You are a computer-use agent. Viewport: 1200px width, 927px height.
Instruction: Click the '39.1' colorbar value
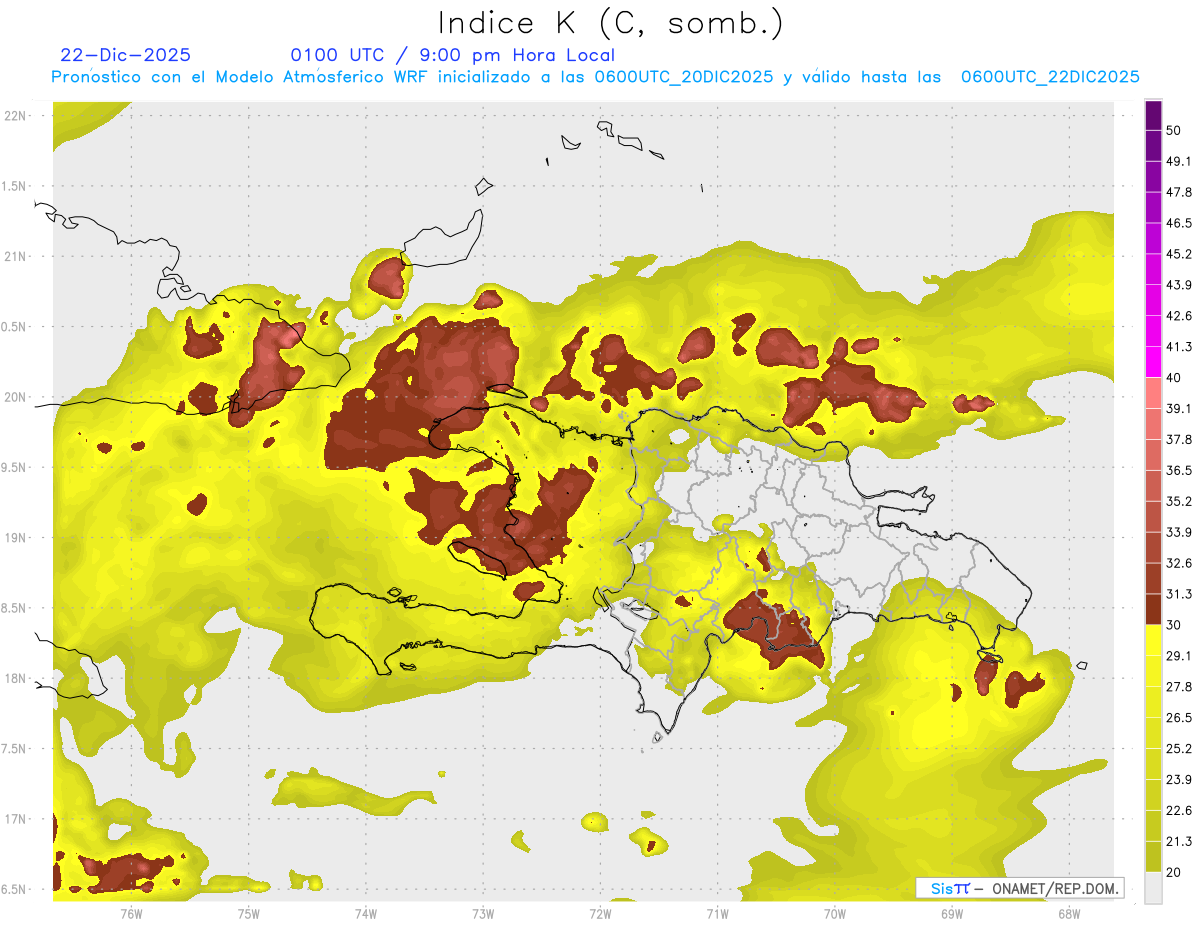[1179, 409]
